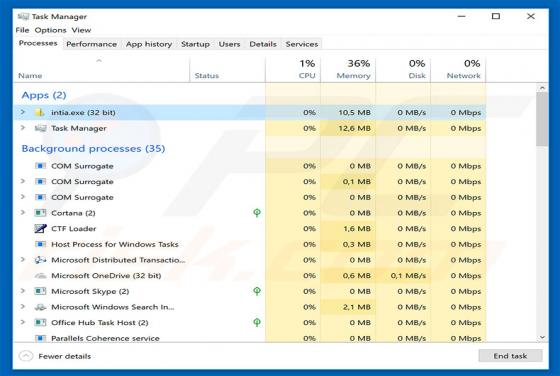Select the Processes tab
Viewport: 560px width, 376px height.
point(38,43)
